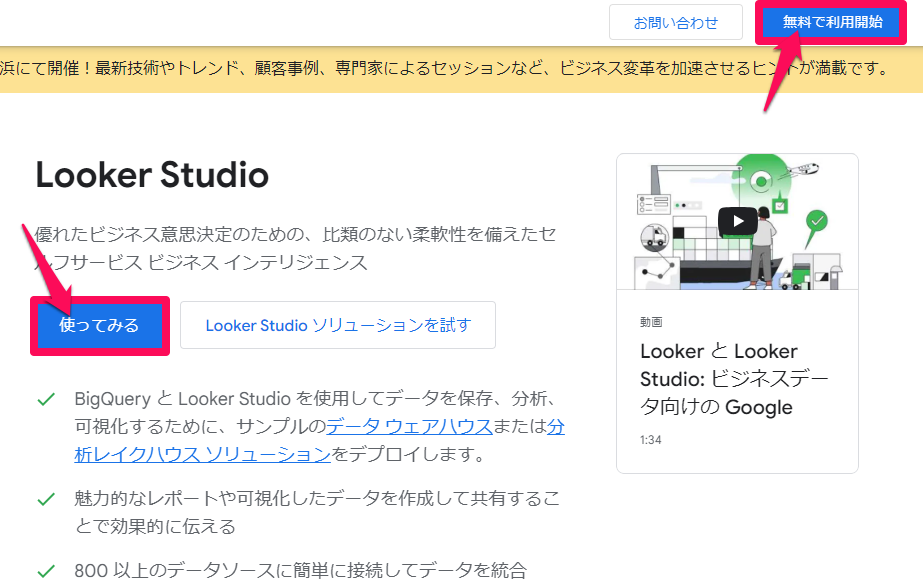This screenshot has height=584, width=923.
Task: Open the 分析レイクハウス ソリューション link
Action: [x=202, y=454]
